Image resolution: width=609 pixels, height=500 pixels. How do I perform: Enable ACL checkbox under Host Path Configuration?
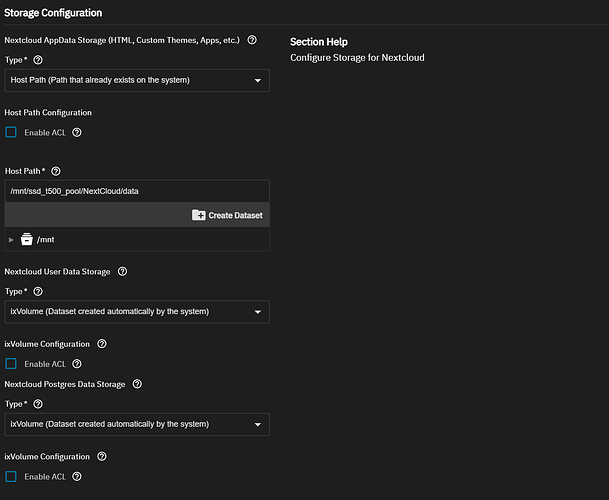point(11,132)
